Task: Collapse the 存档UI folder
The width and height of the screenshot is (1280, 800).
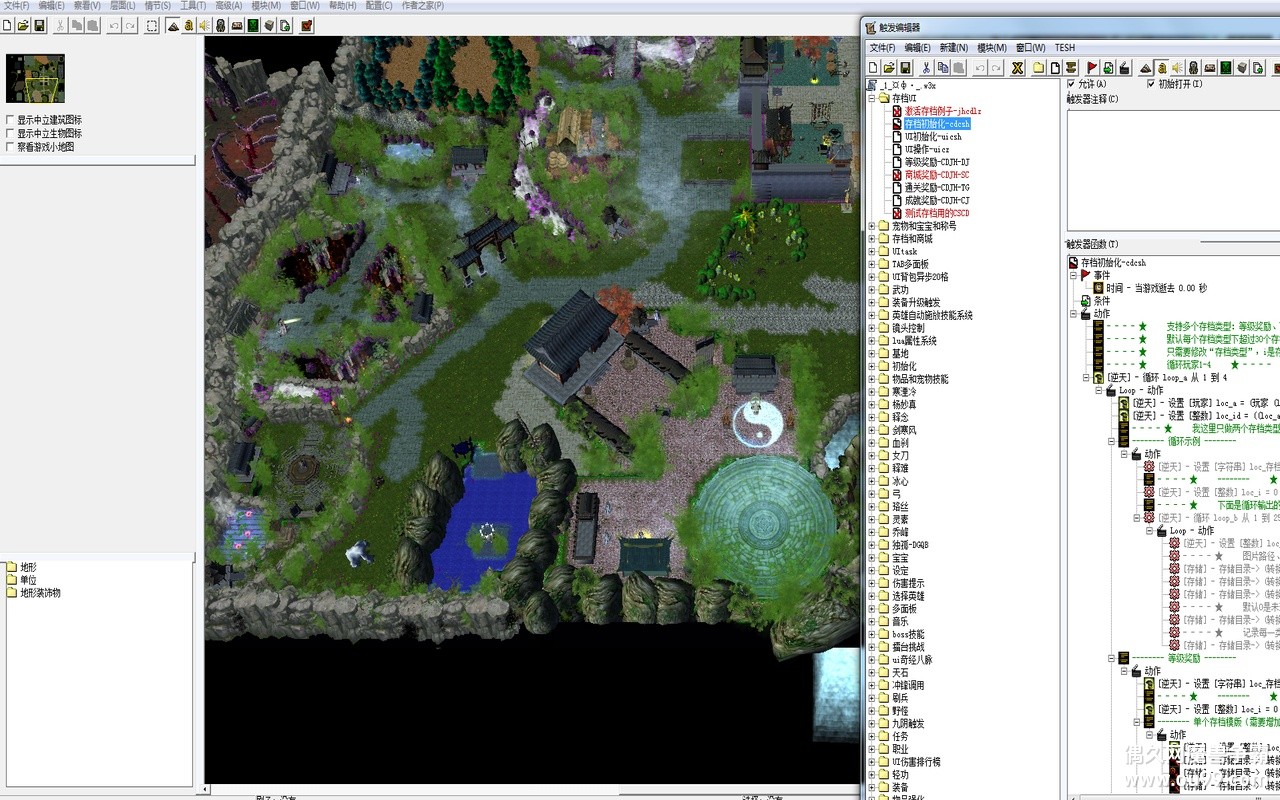Action: (871, 99)
